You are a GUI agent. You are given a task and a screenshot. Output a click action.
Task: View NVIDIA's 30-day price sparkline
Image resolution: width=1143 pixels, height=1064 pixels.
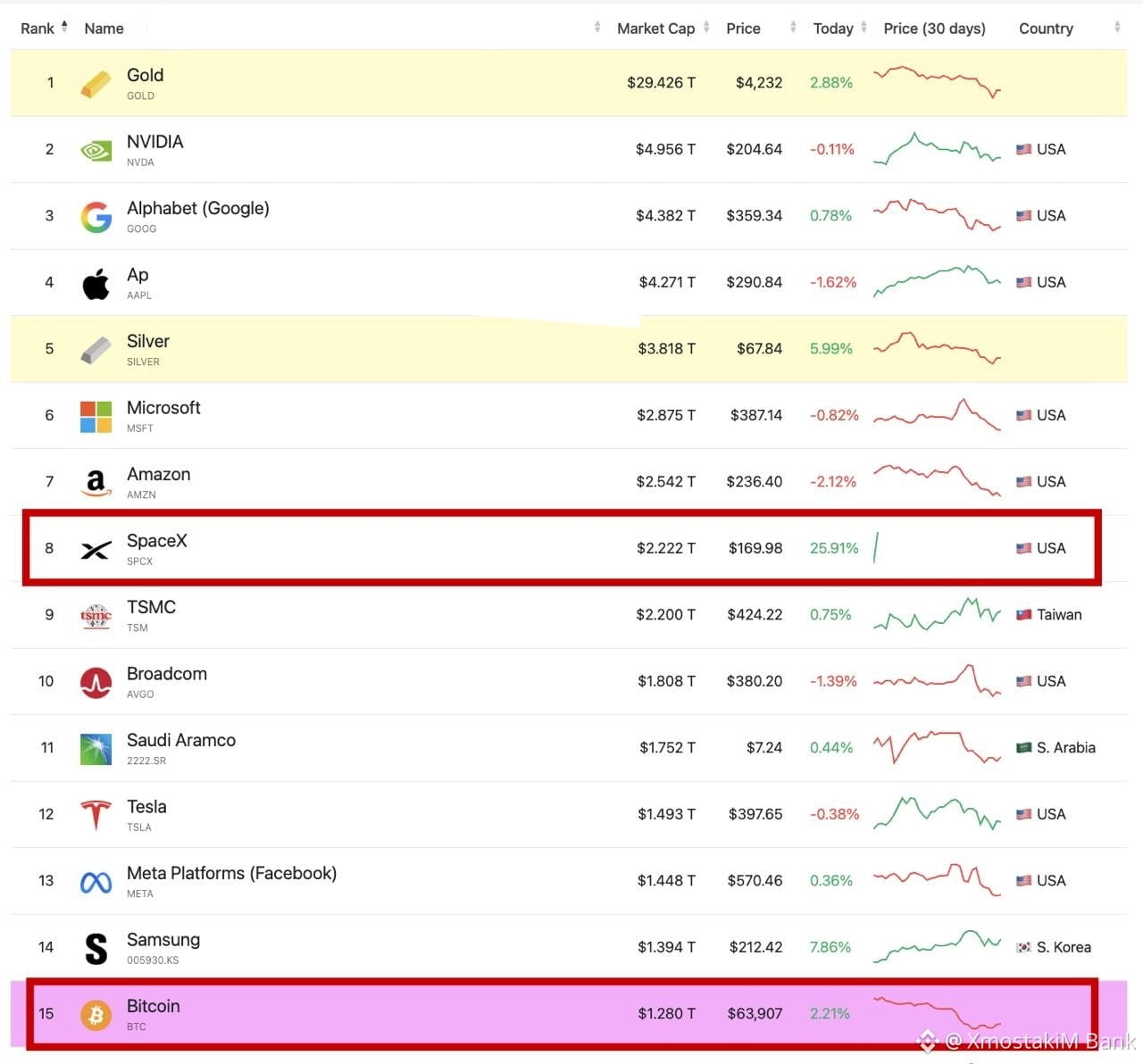(937, 149)
